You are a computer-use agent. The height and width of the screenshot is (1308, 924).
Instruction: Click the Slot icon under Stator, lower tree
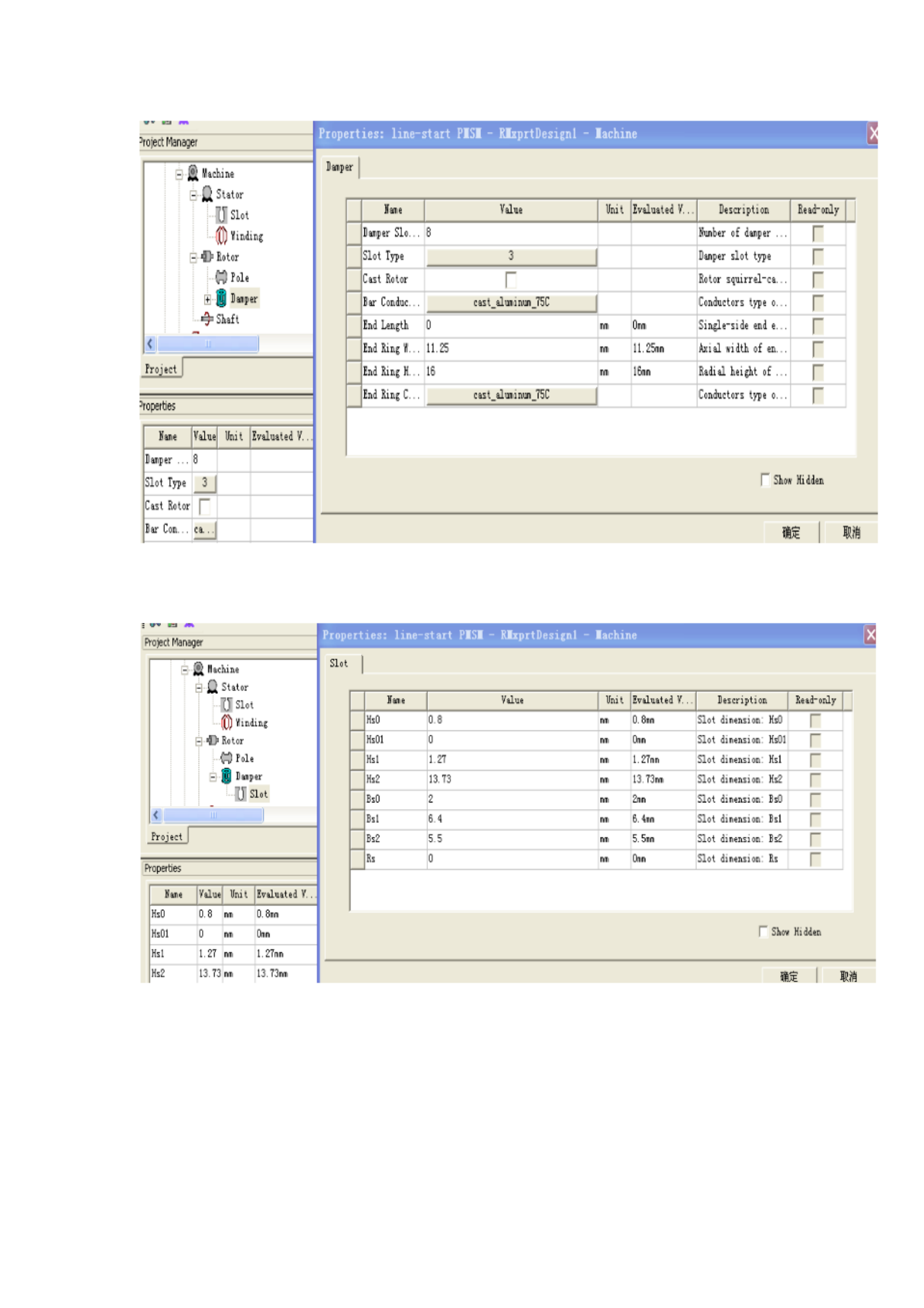227,704
